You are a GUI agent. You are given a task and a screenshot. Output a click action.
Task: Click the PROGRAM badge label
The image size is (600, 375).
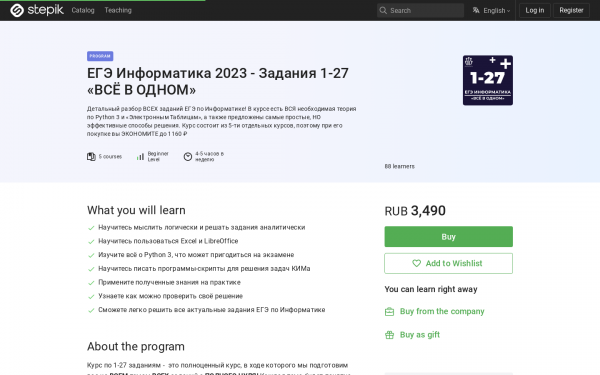100,56
